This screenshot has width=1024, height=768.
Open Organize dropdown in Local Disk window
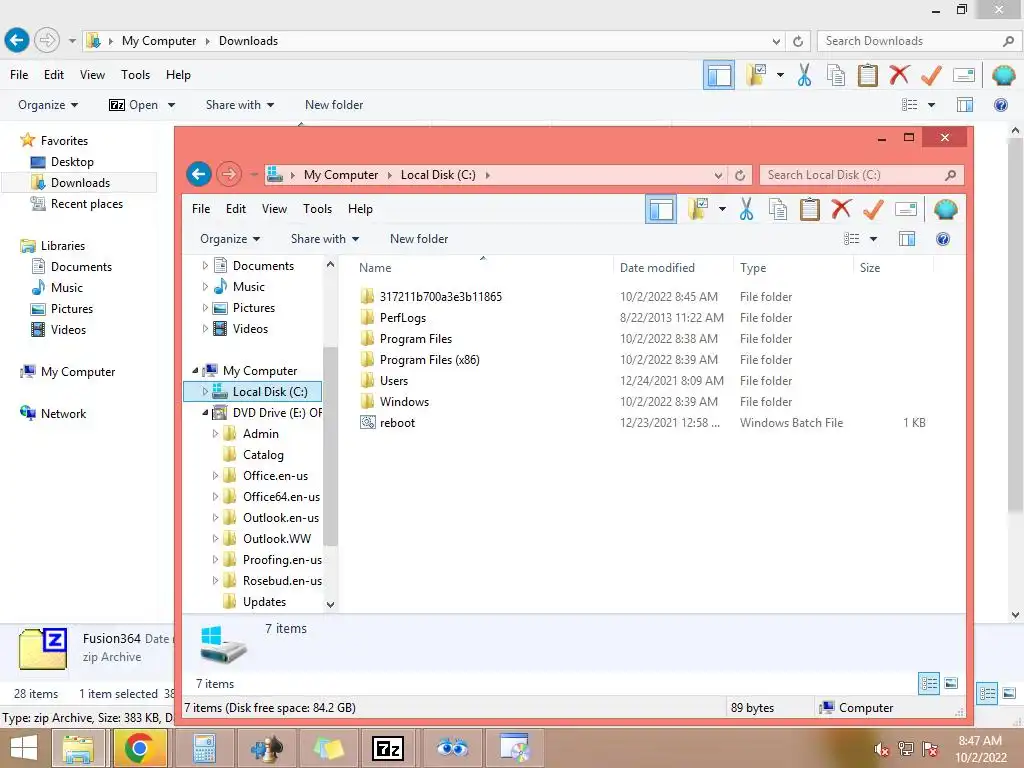(230, 239)
